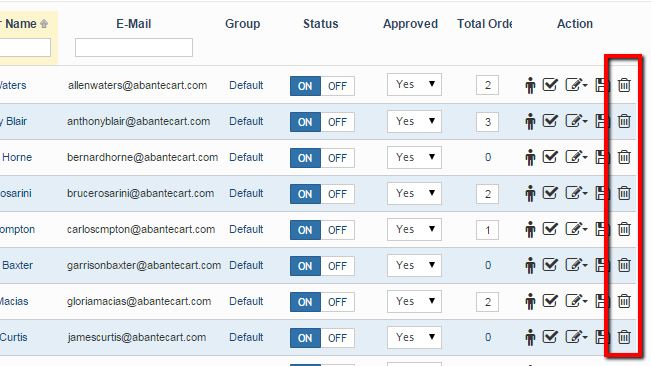Click the E-Mail column header

134,24
